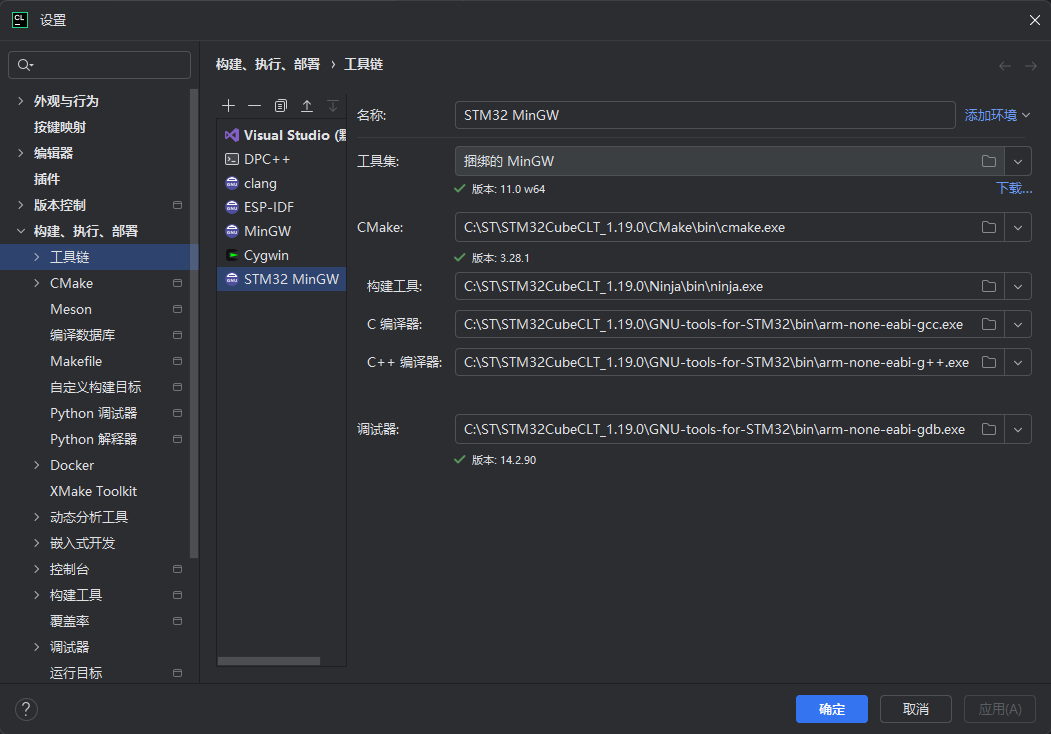Click the 确定 button
1051x734 pixels.
pos(831,709)
